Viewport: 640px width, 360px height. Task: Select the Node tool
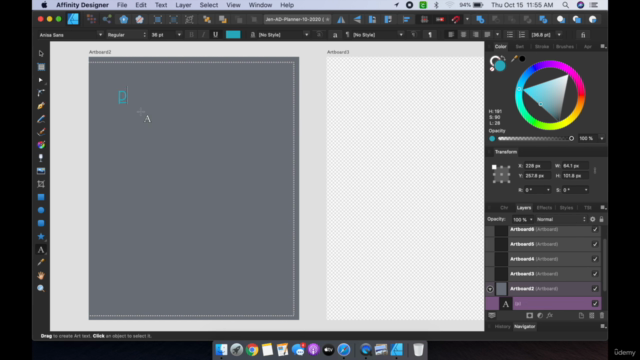(41, 80)
